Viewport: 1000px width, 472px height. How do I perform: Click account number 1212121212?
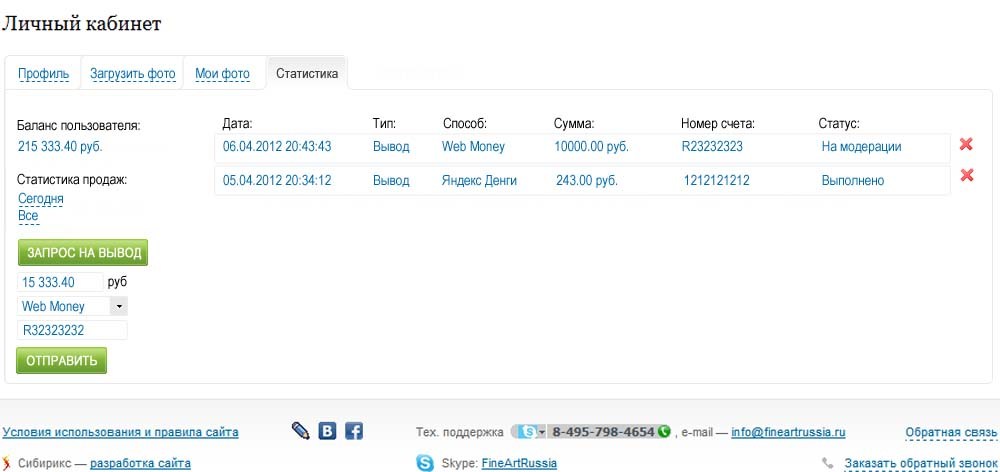pyautogui.click(x=717, y=181)
